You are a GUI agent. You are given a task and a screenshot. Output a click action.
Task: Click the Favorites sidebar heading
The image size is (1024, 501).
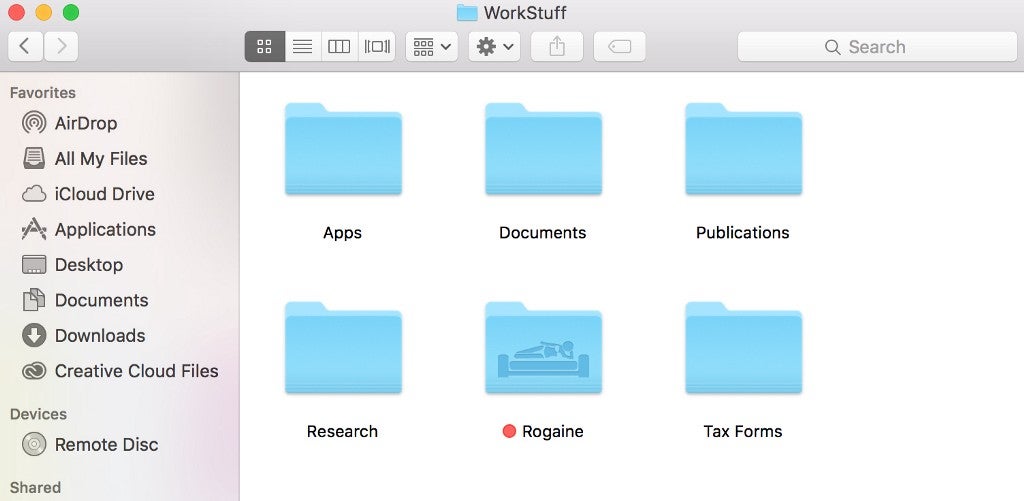click(x=42, y=93)
